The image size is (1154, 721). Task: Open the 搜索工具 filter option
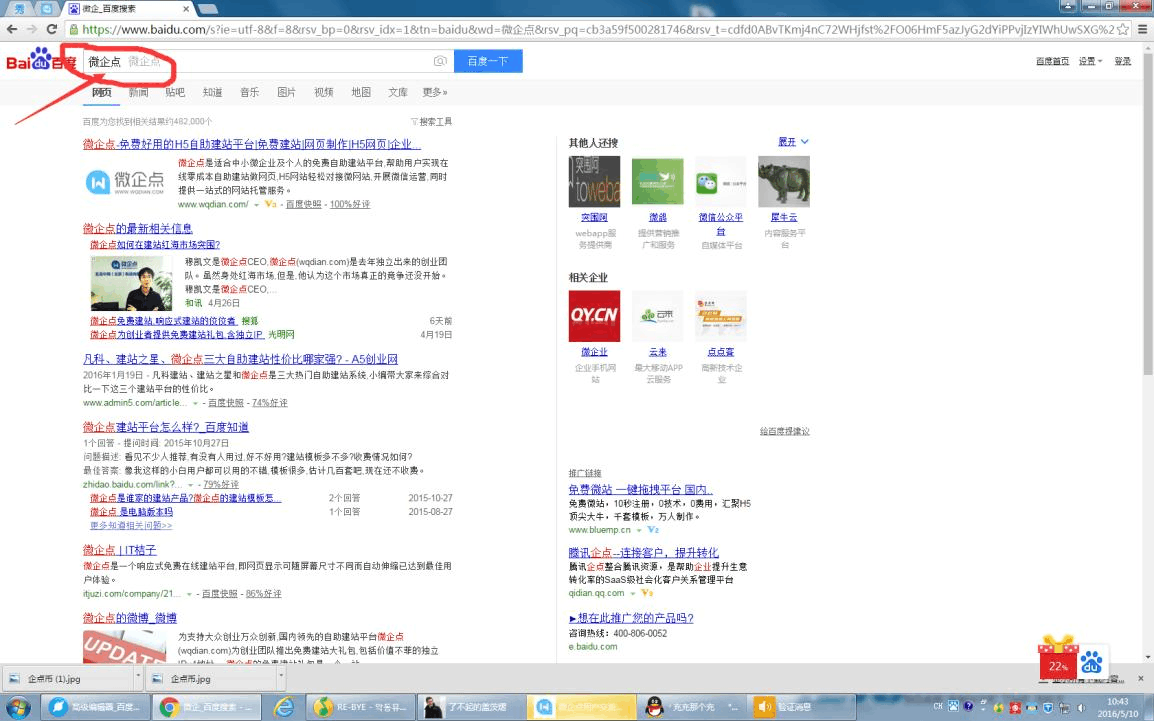click(x=431, y=122)
